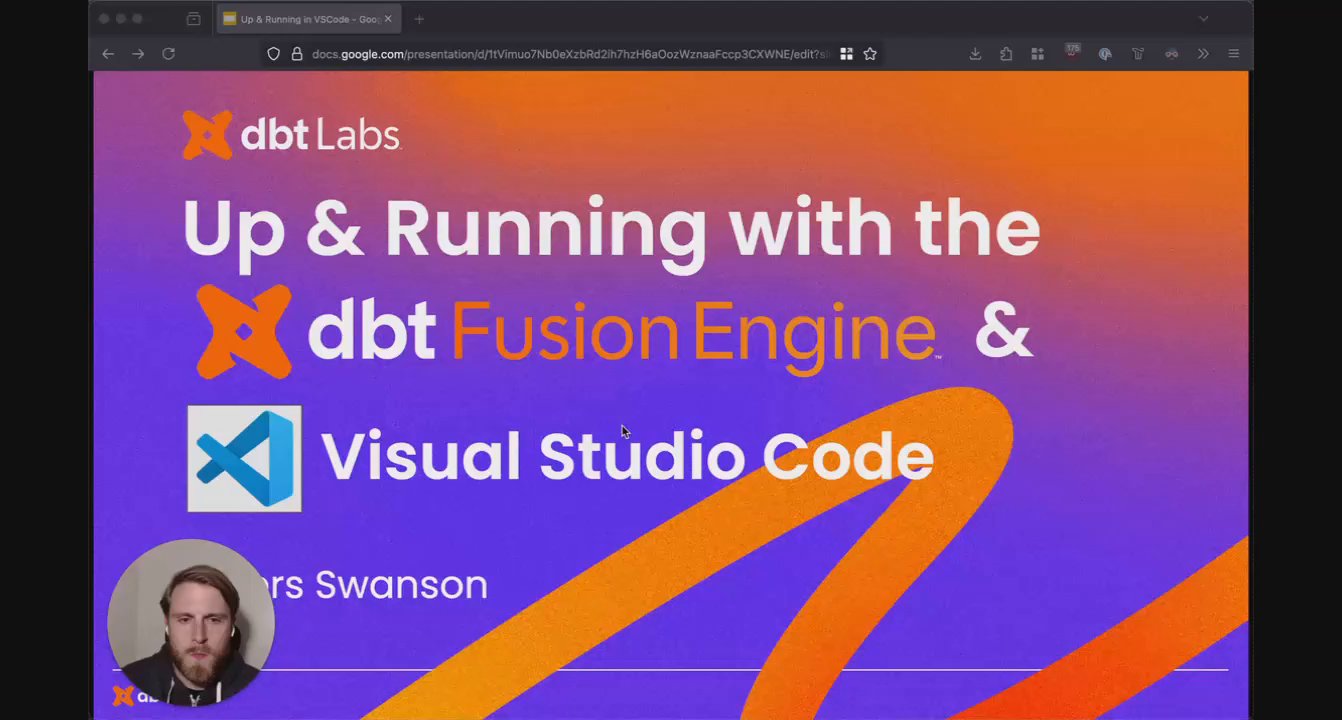Click the extension badge showing 175
Viewport: 1342px width, 720px height.
[x=1072, y=50]
